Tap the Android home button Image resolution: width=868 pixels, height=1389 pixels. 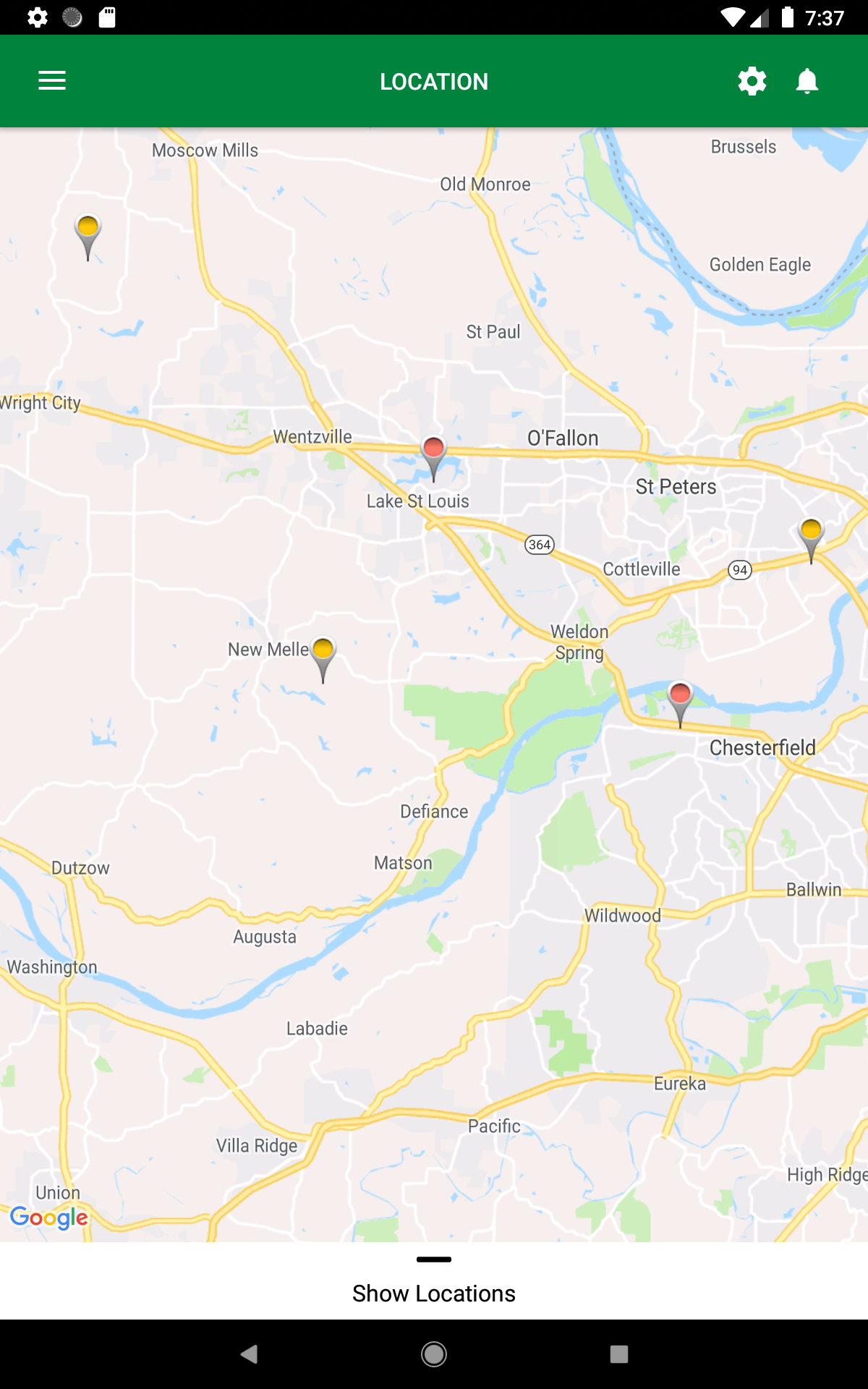(434, 1354)
